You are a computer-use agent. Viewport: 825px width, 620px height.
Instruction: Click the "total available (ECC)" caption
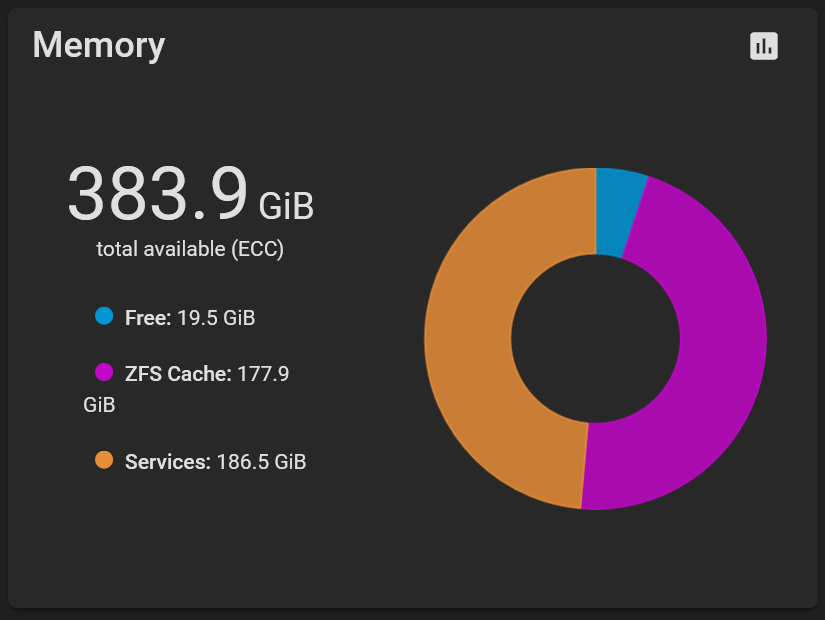tap(190, 249)
